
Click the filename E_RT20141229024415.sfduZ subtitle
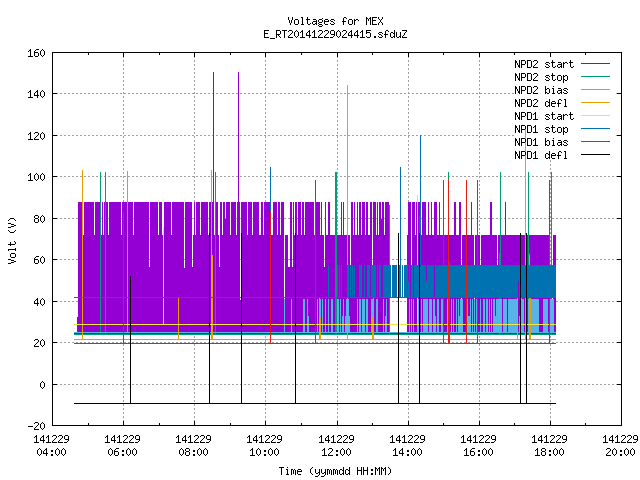click(x=336, y=34)
